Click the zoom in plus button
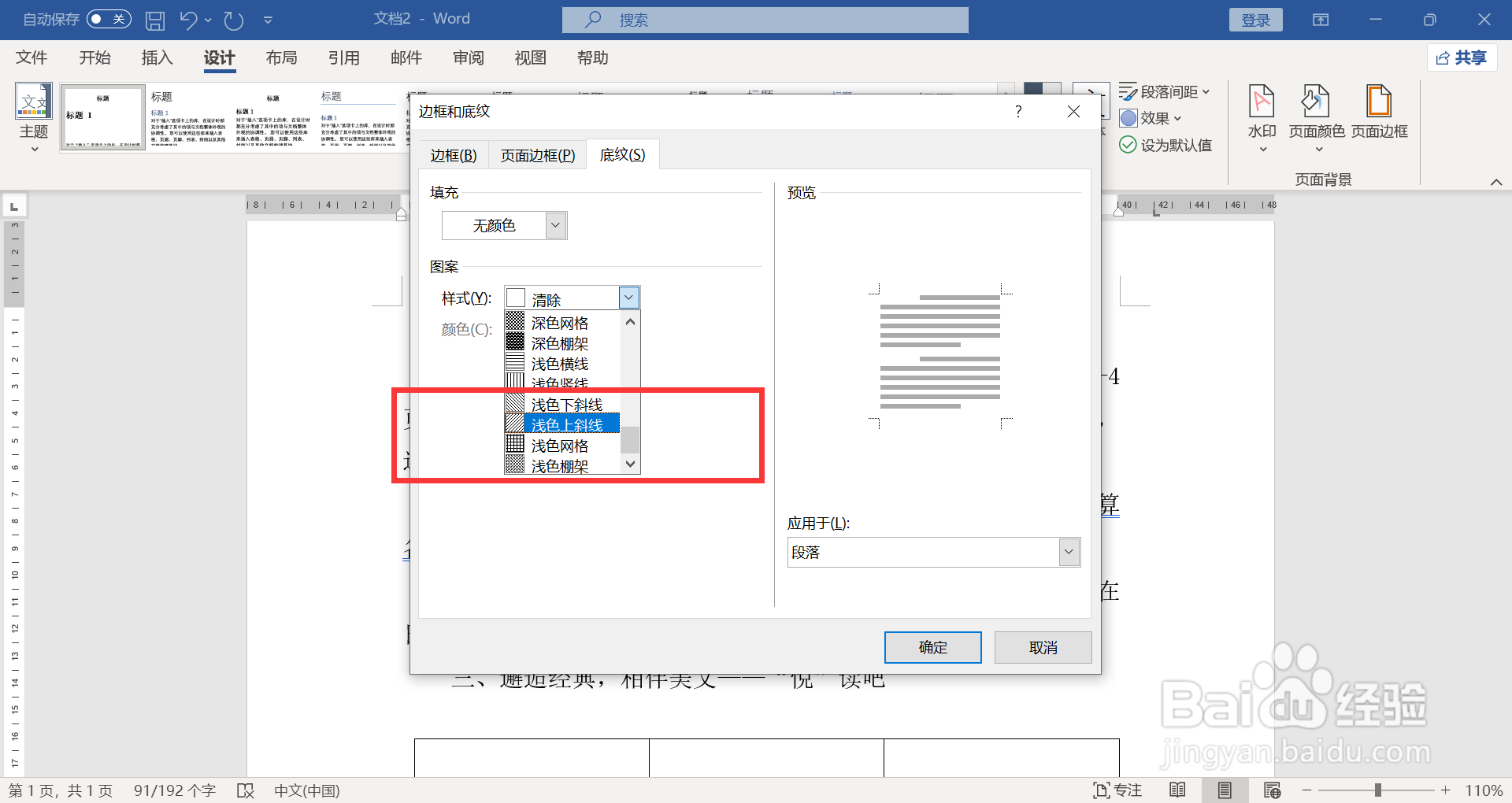Image resolution: width=1512 pixels, height=803 pixels. [x=1445, y=790]
